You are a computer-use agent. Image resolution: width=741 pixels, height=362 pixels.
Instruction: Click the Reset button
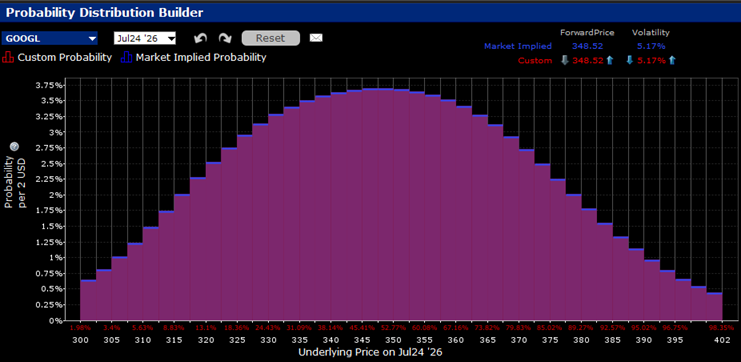click(x=271, y=38)
